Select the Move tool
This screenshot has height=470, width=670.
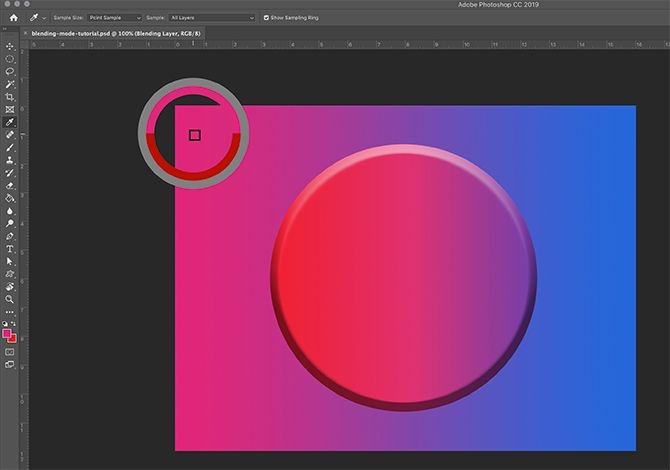pyautogui.click(x=10, y=46)
